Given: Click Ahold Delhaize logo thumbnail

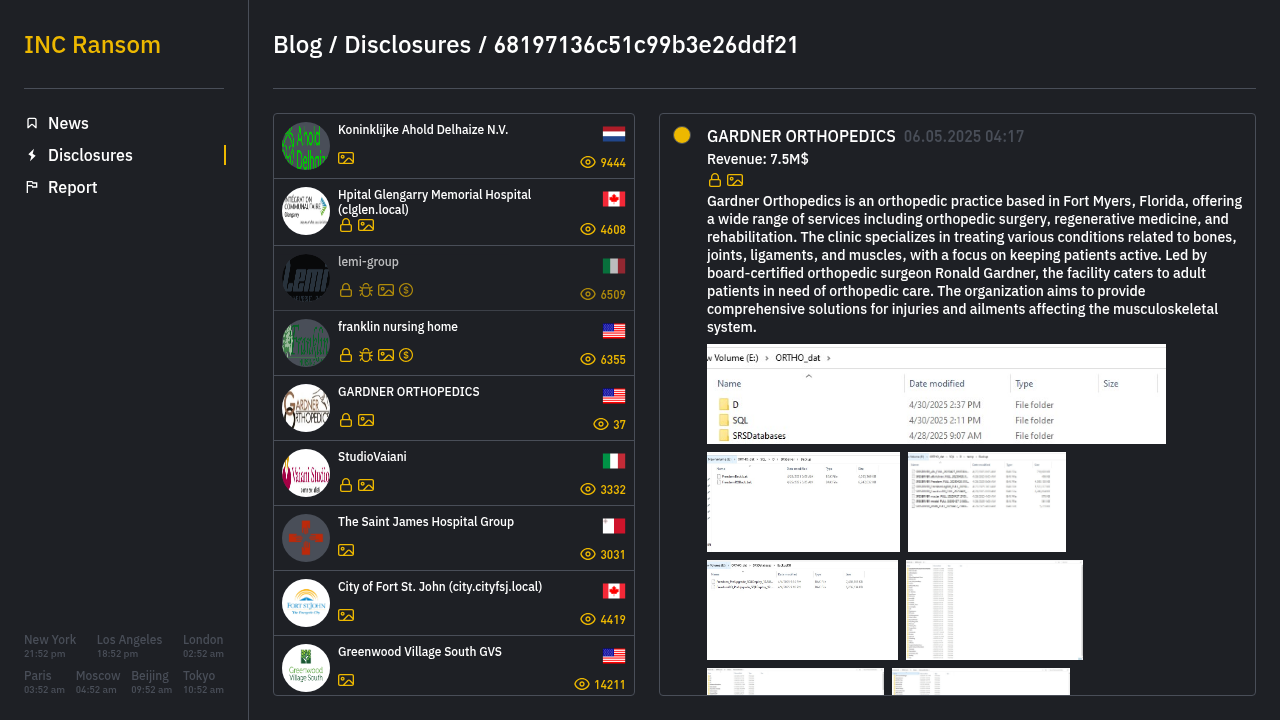Looking at the screenshot, I should [x=306, y=146].
